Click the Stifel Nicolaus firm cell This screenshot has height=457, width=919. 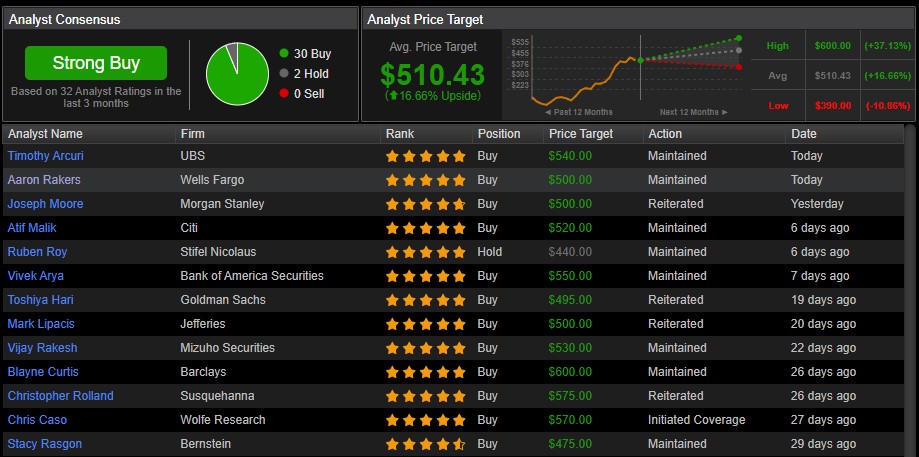(218, 252)
